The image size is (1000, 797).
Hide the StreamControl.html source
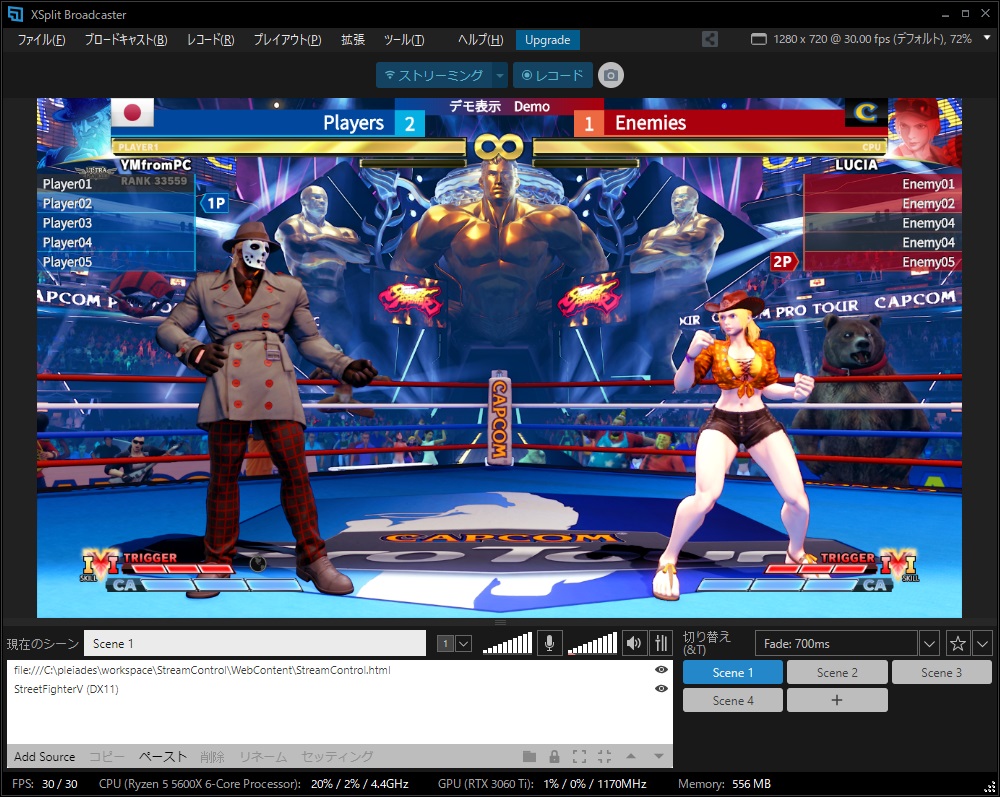click(661, 669)
